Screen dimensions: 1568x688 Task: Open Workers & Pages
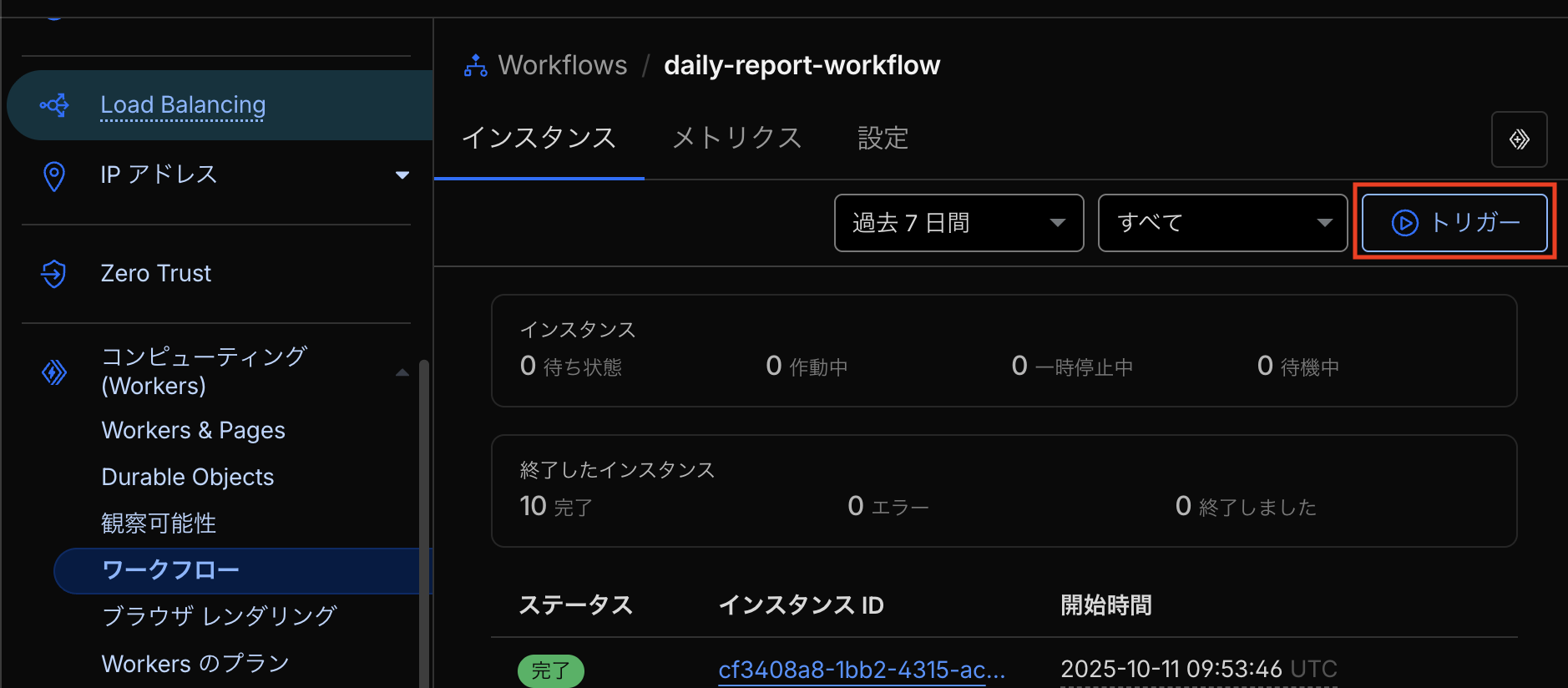[193, 431]
